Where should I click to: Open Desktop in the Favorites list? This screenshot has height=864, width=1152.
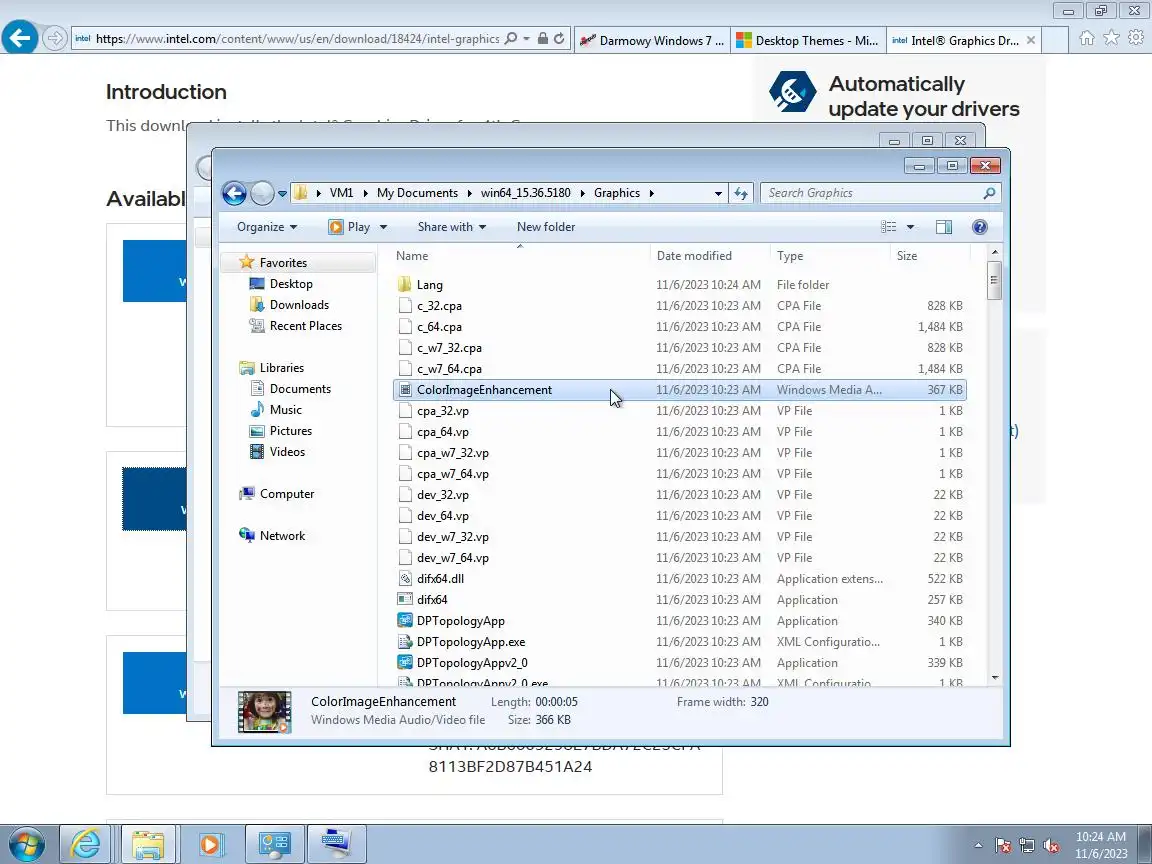pos(291,284)
